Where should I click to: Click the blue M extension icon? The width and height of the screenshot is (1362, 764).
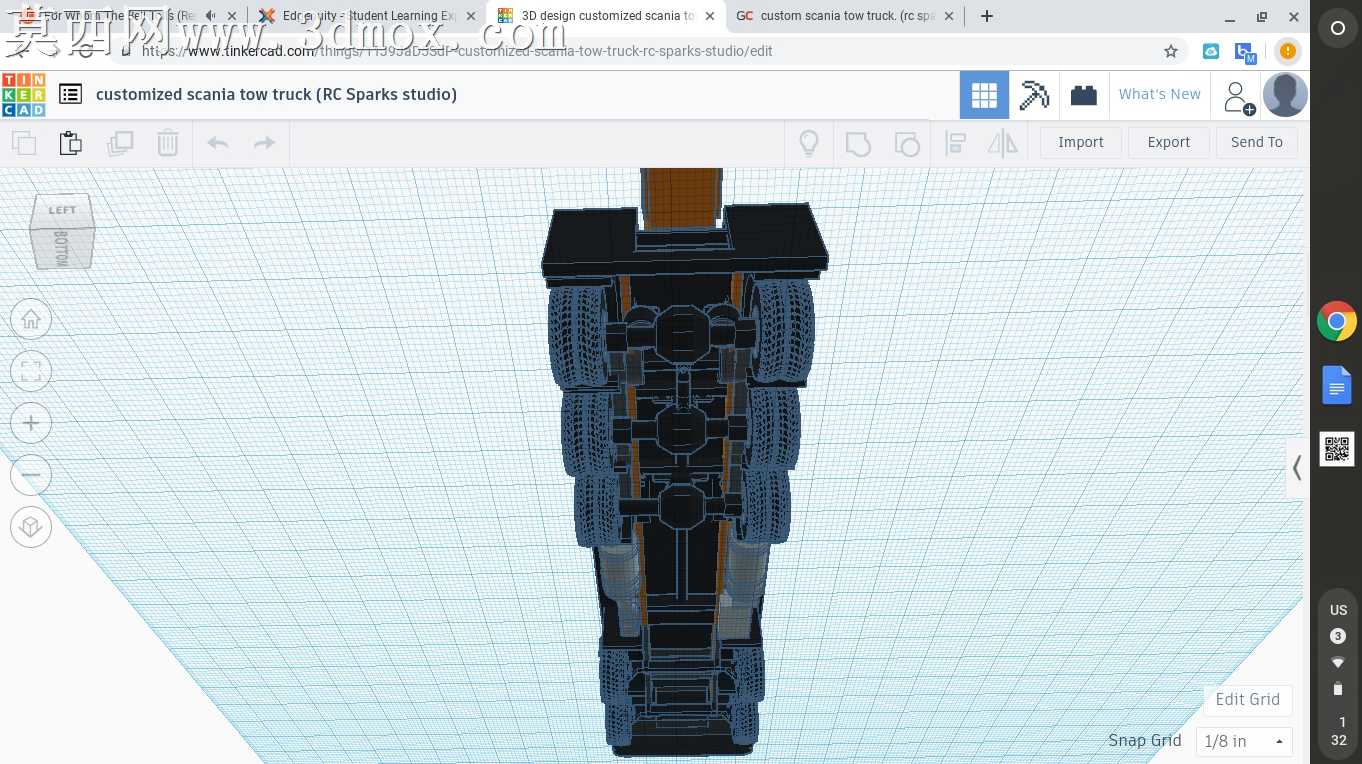pos(1245,52)
